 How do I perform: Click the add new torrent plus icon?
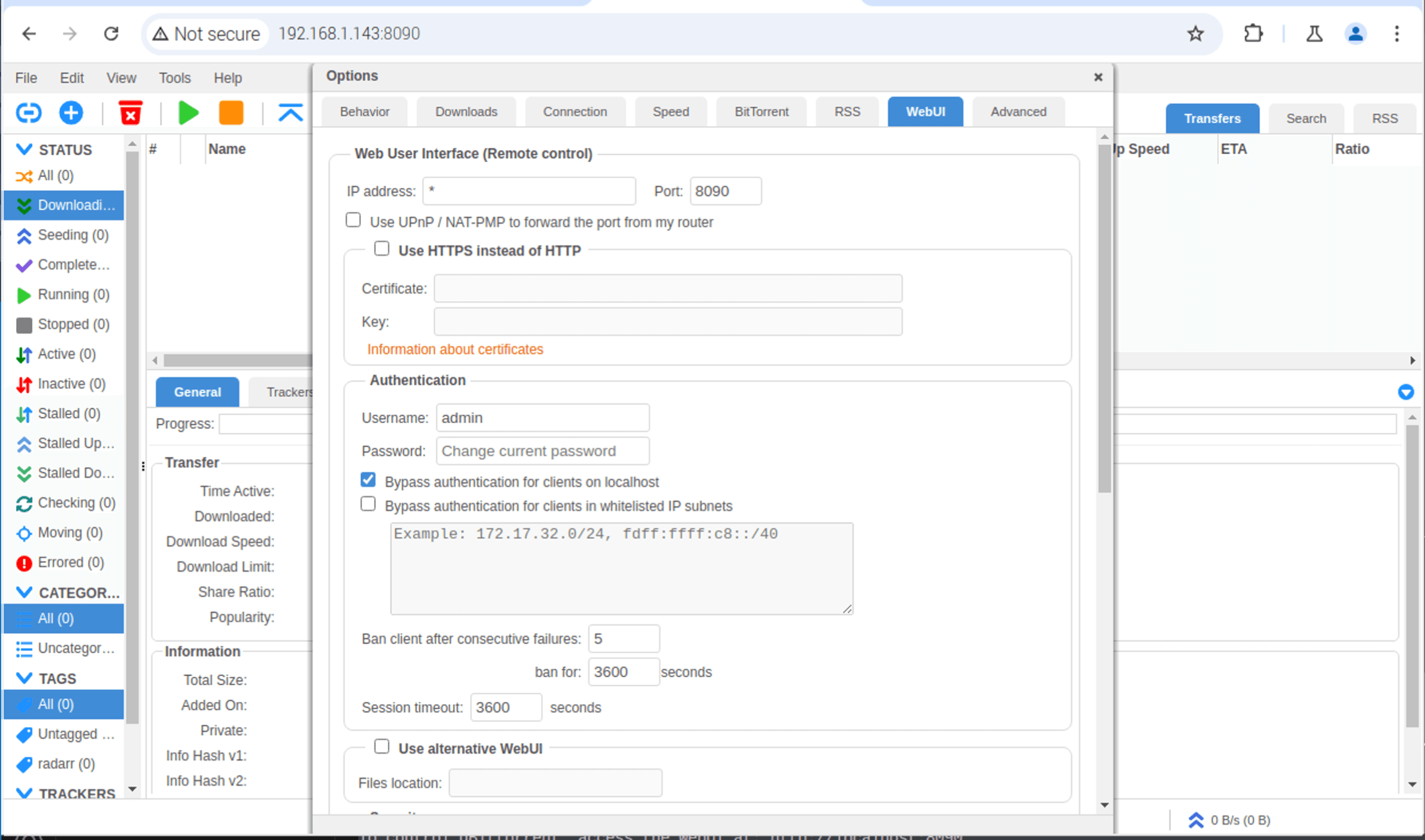pos(71,113)
